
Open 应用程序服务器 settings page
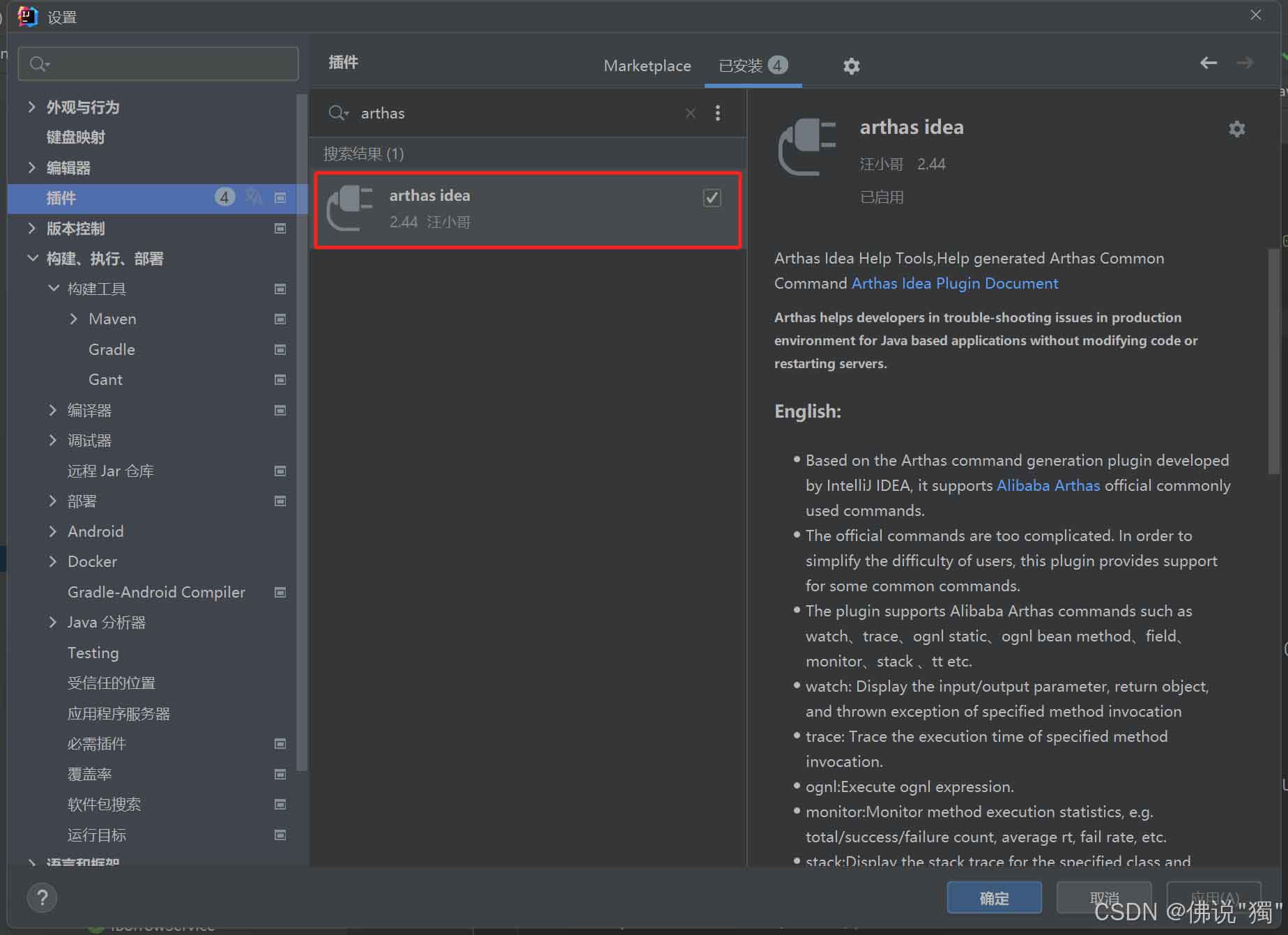coord(118,713)
